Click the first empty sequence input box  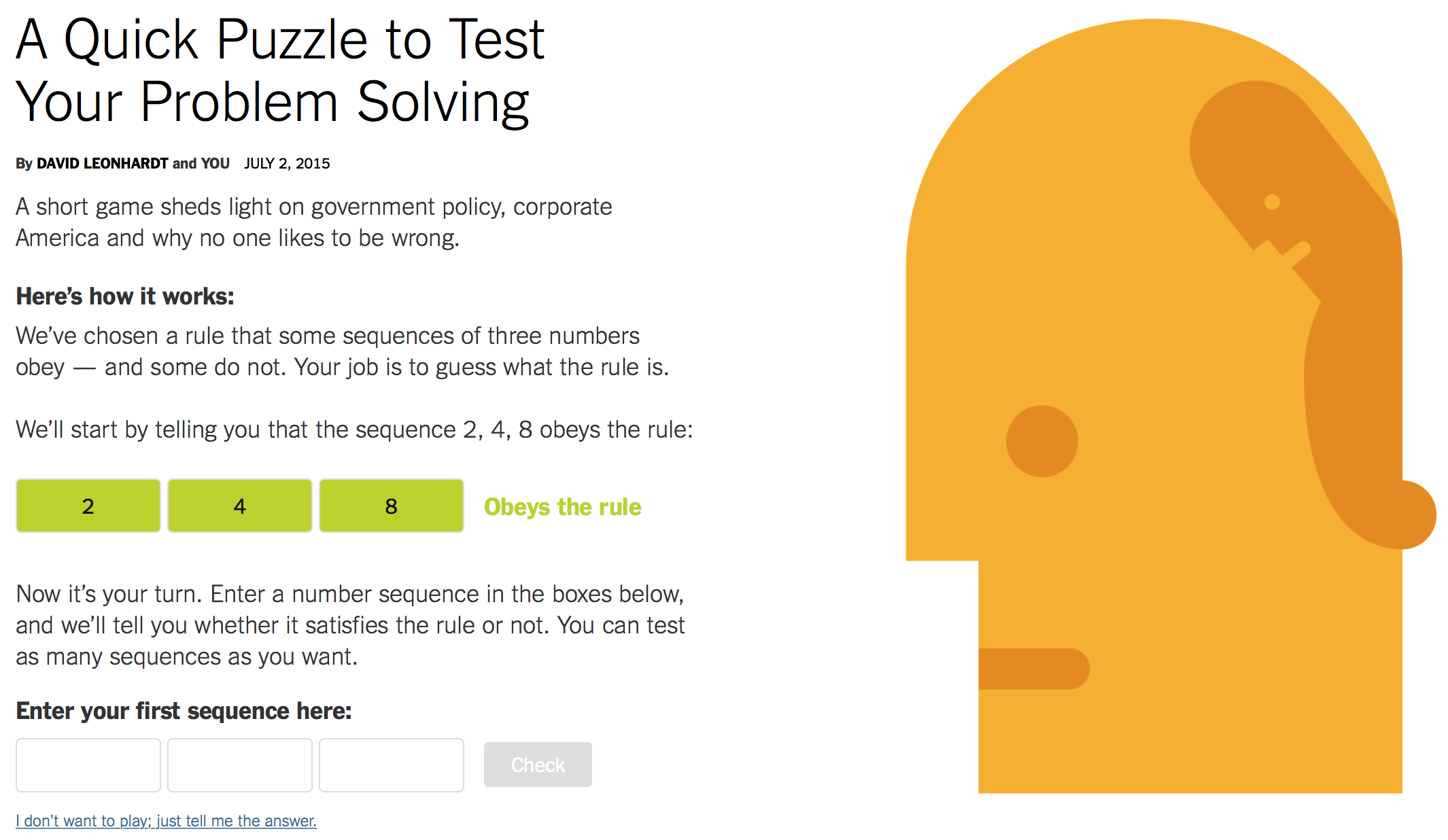[x=88, y=765]
